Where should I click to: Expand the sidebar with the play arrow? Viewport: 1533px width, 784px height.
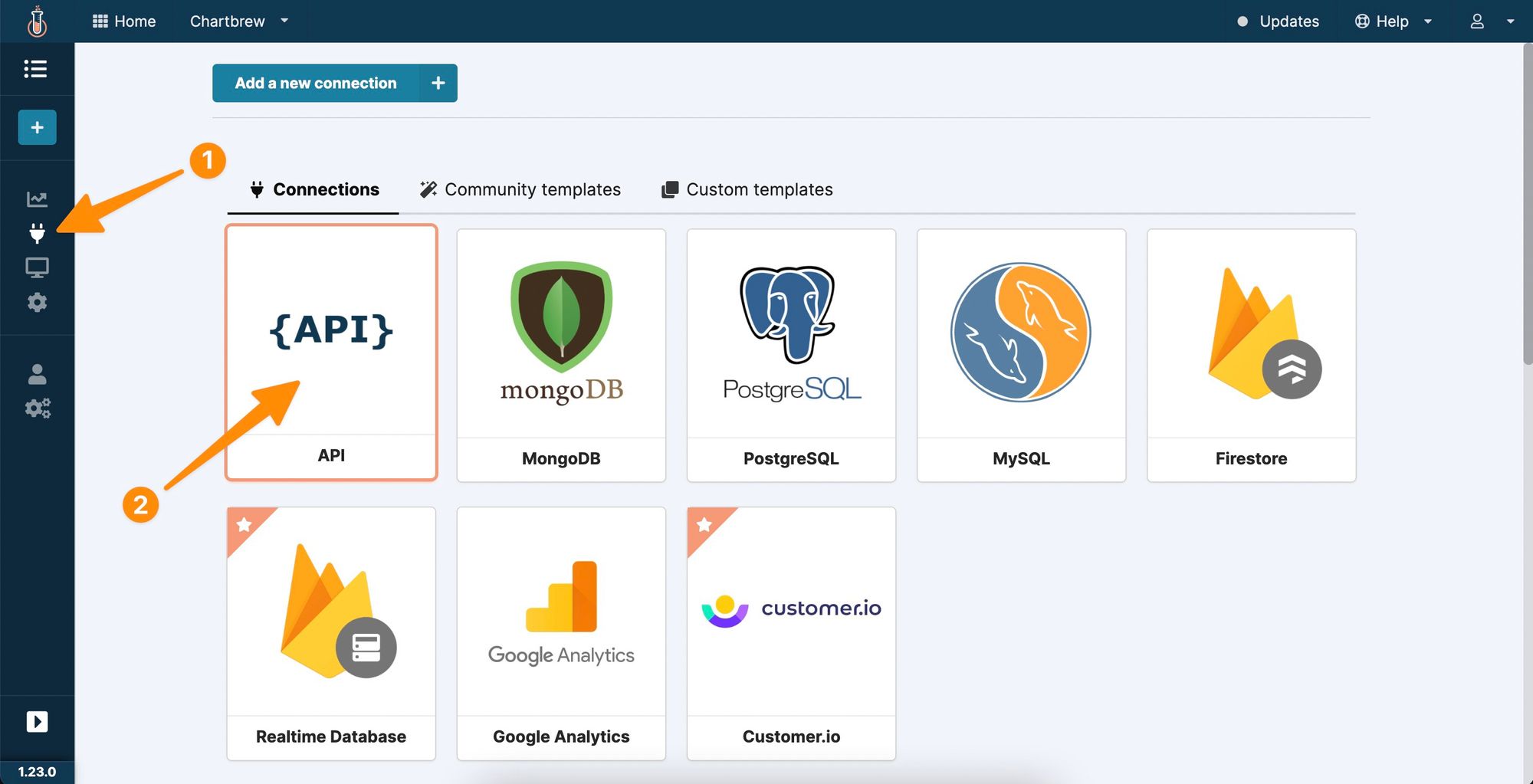point(37,721)
